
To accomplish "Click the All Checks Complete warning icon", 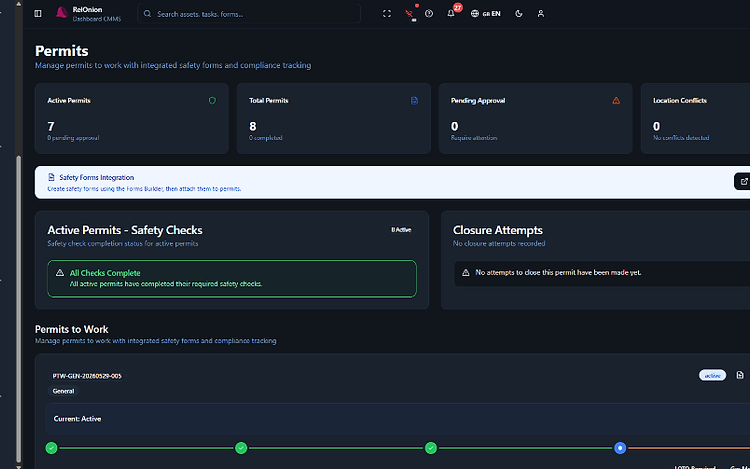I will tap(60, 273).
